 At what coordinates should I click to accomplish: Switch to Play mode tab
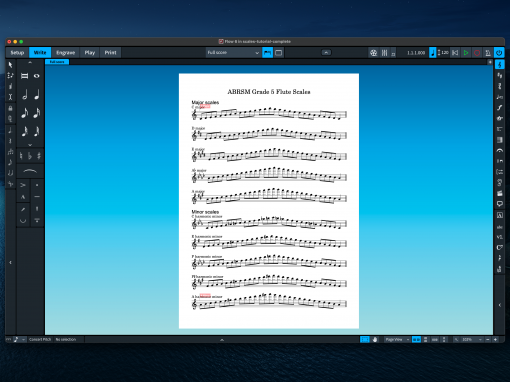tap(90, 53)
